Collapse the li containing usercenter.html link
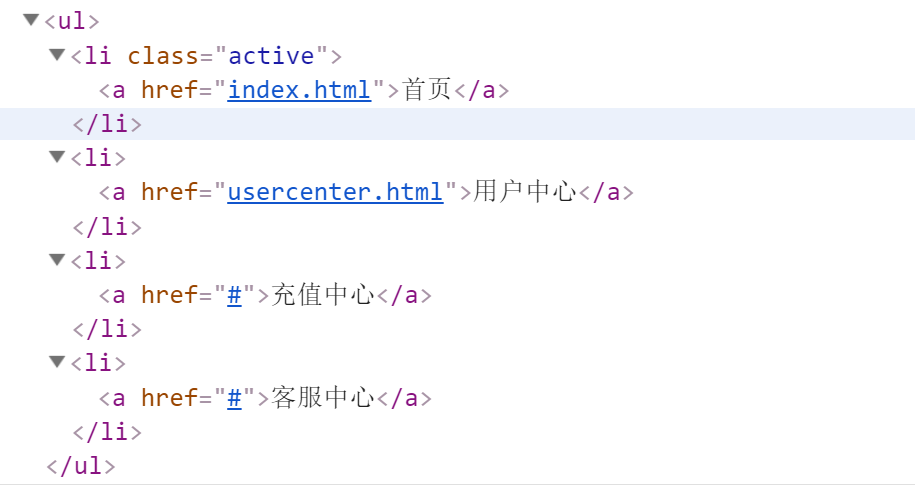The image size is (915, 485). point(57,156)
